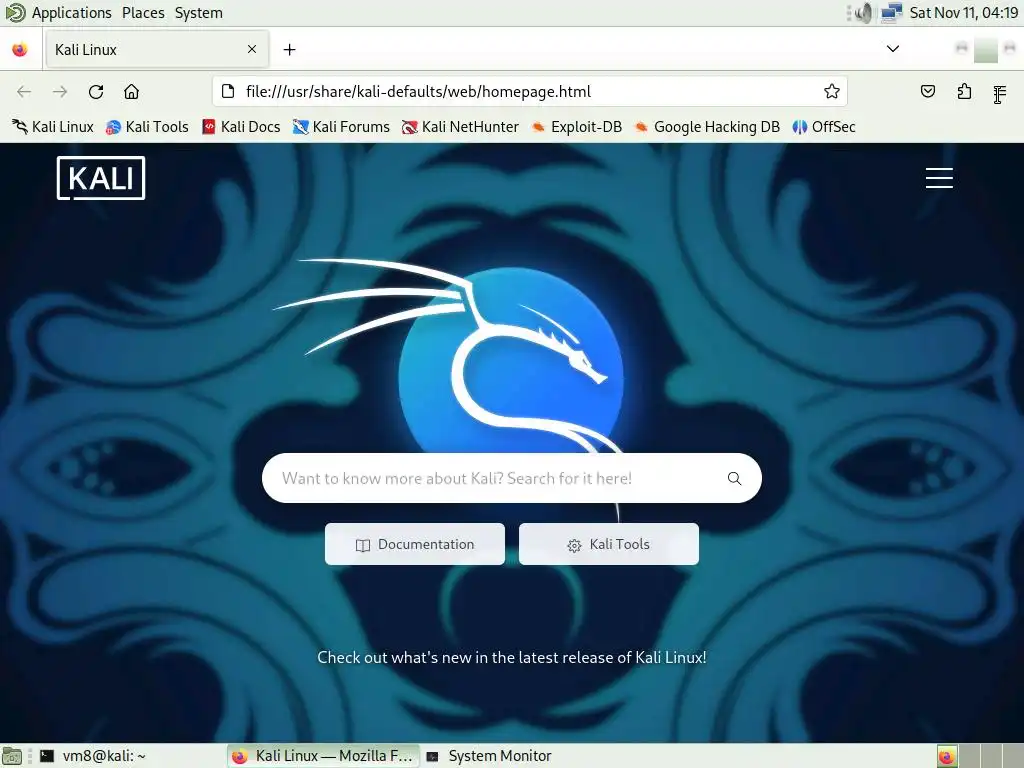Open the Kali Docs bookmark
This screenshot has height=768, width=1024.
(x=241, y=127)
